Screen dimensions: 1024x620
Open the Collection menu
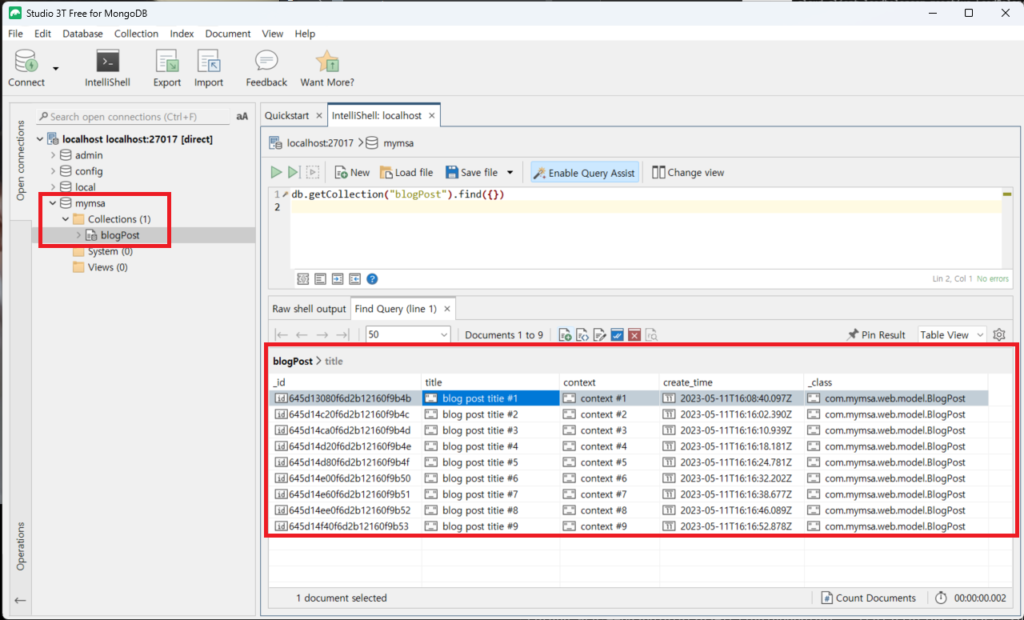tap(136, 34)
